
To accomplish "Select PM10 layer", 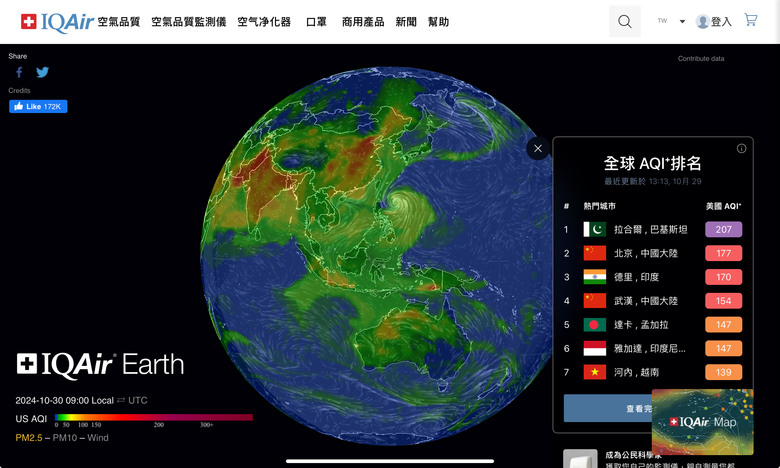I will 65,438.
